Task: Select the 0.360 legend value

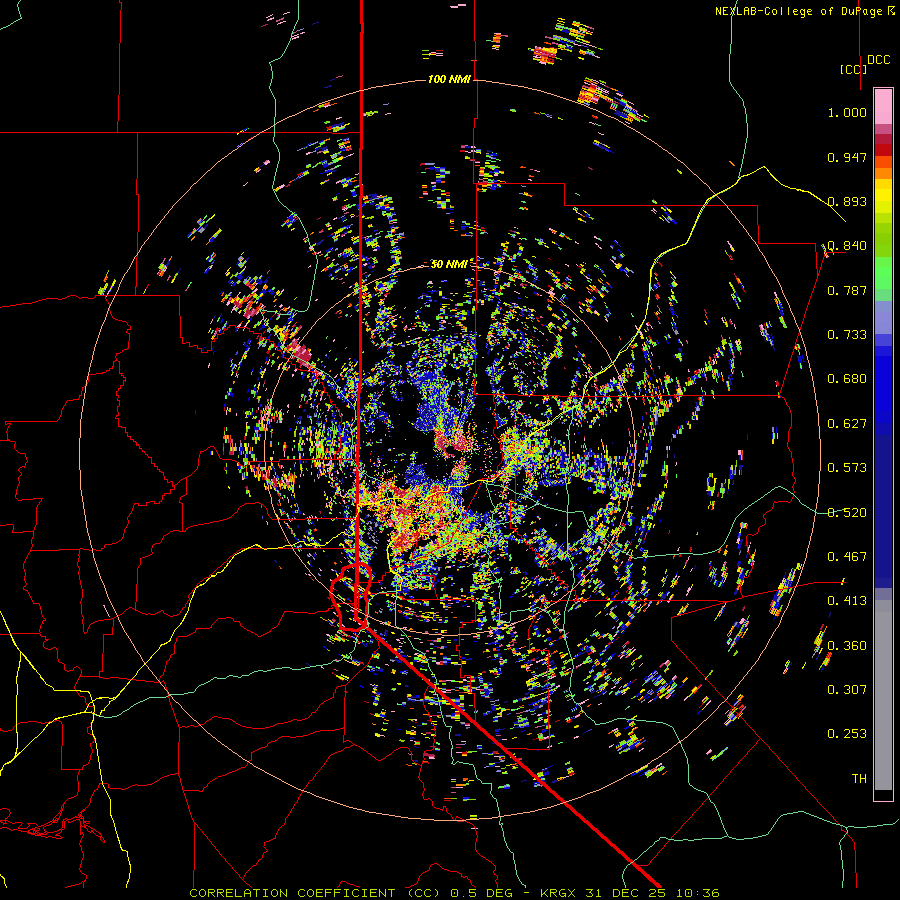Action: click(x=847, y=646)
